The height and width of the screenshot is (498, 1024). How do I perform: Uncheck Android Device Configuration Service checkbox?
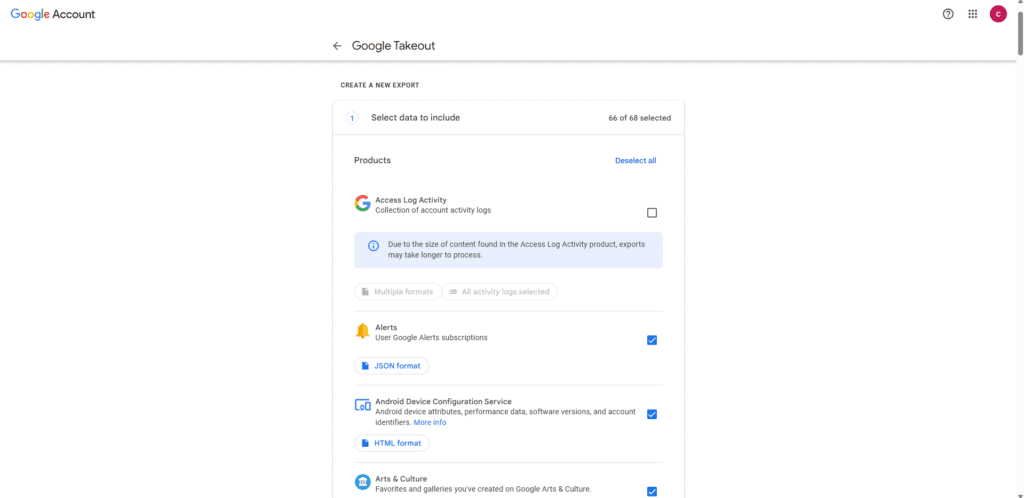[652, 414]
